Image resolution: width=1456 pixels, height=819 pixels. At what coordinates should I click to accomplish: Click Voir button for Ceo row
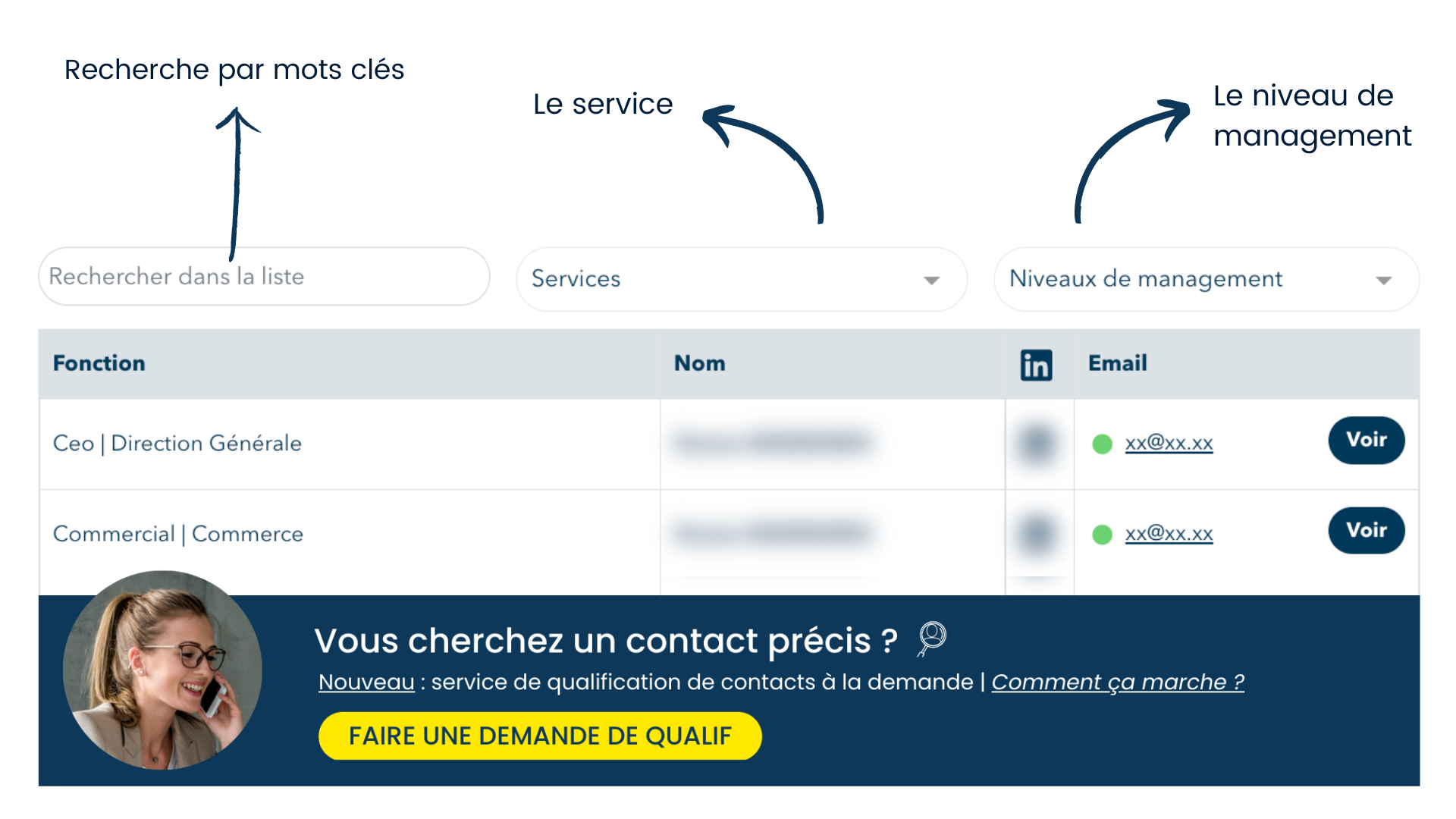click(1367, 440)
